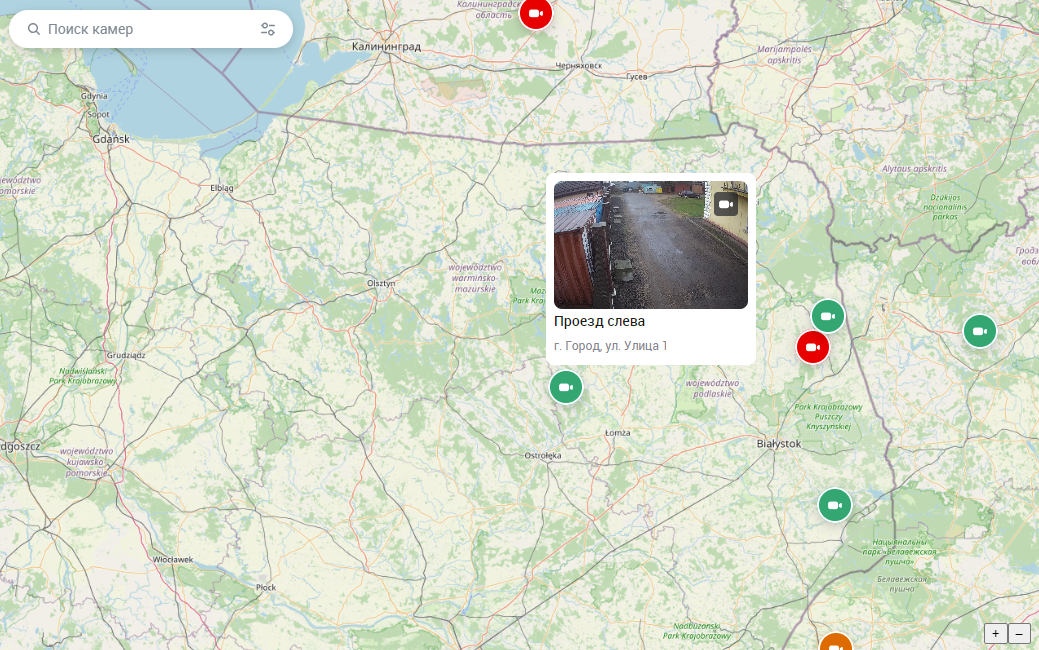The width and height of the screenshot is (1039, 650).
Task: Open the "Проезд слева" camera preview image
Action: tap(651, 245)
